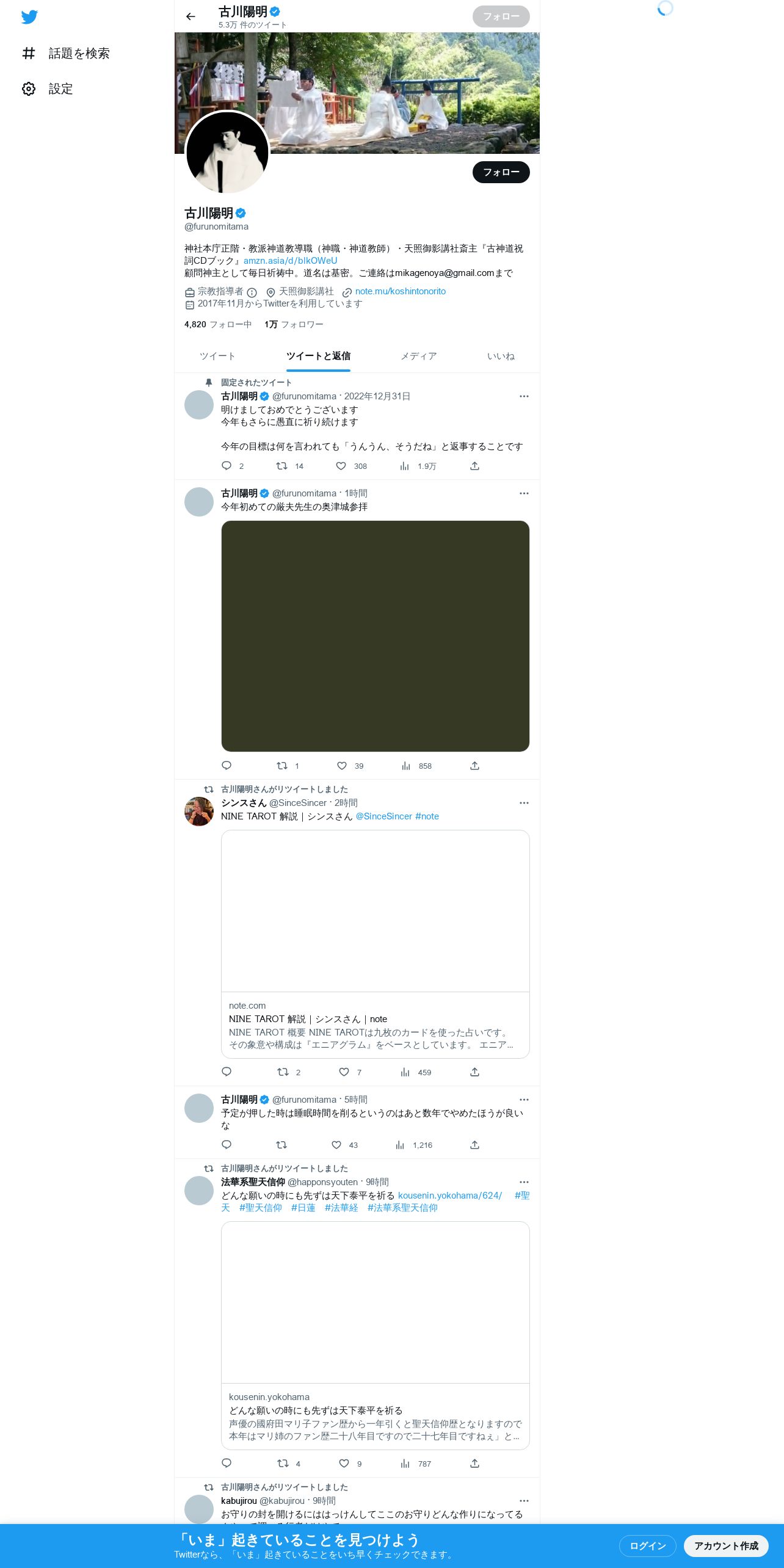Go back using the arrow icon
Image resolution: width=784 pixels, height=1568 pixels.
click(191, 16)
